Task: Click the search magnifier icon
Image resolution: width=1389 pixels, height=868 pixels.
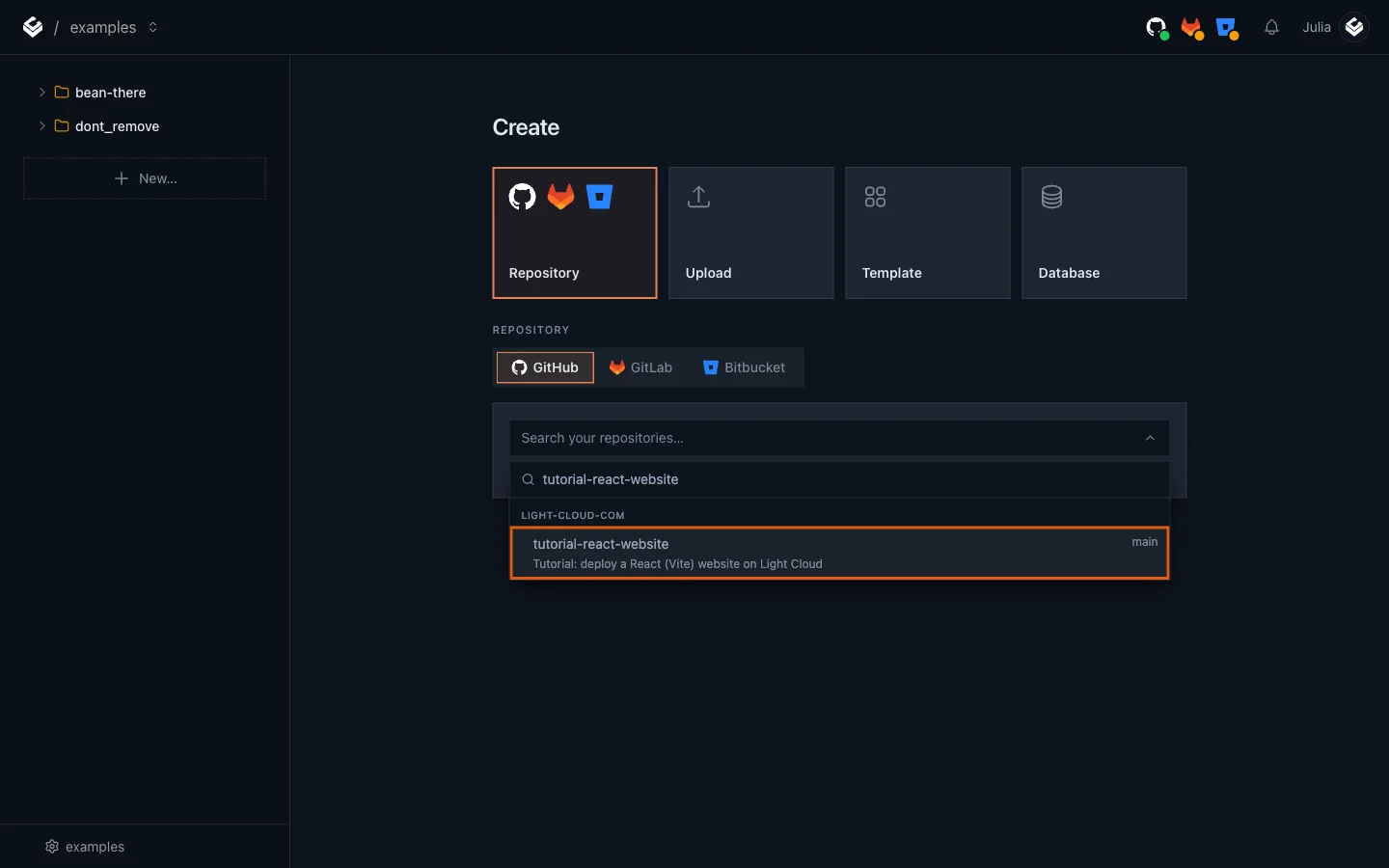Action: coord(529,479)
